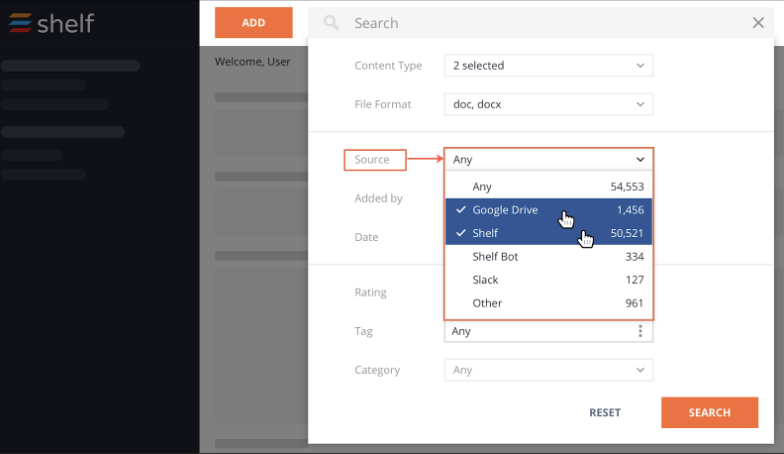
Task: Click the File Format label
Action: click(382, 104)
